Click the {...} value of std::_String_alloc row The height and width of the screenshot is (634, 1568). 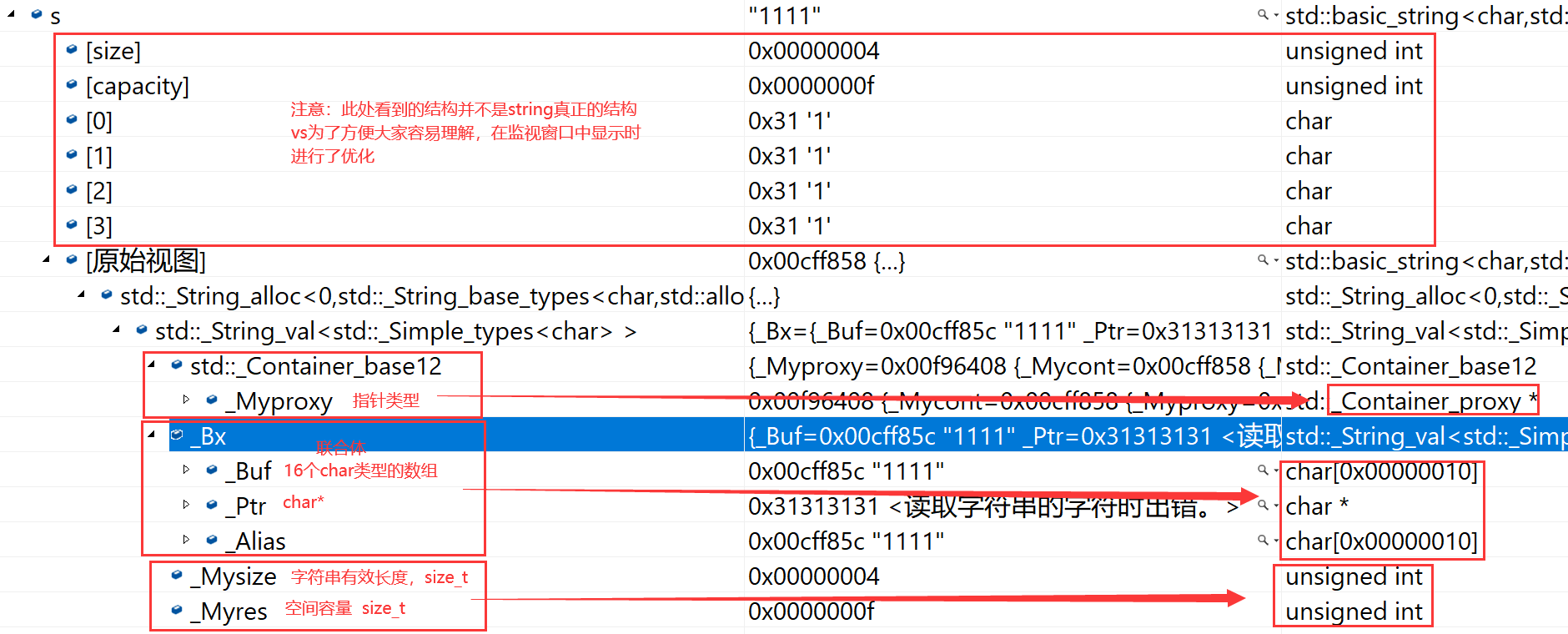765,296
